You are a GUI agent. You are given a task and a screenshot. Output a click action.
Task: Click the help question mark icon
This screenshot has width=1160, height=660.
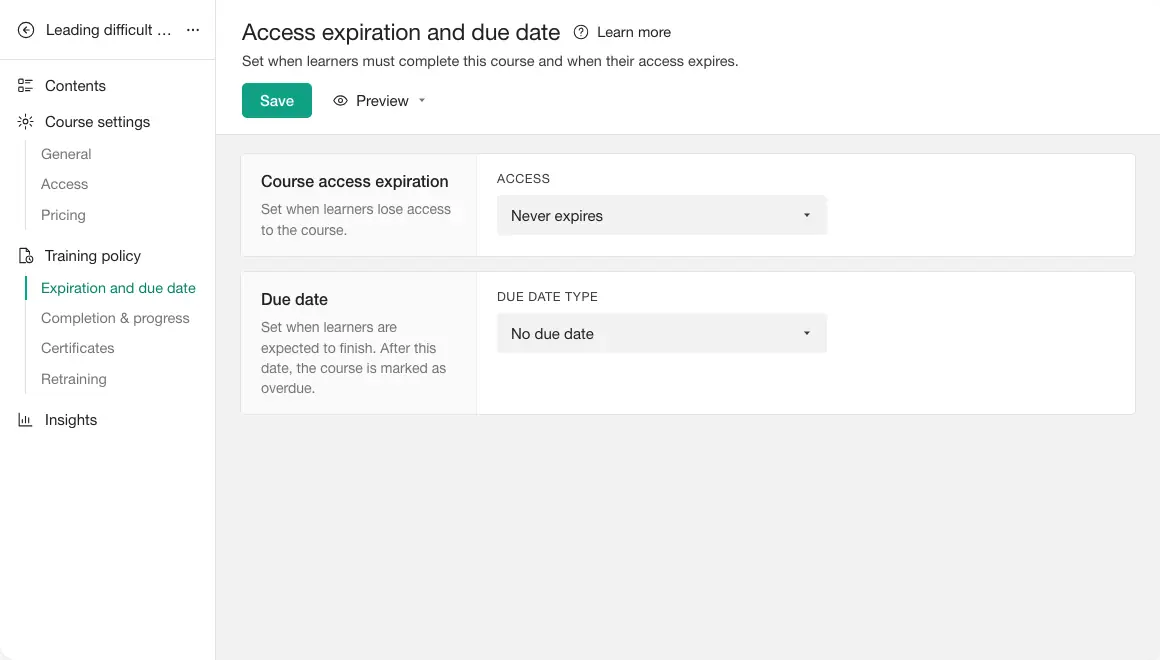581,33
